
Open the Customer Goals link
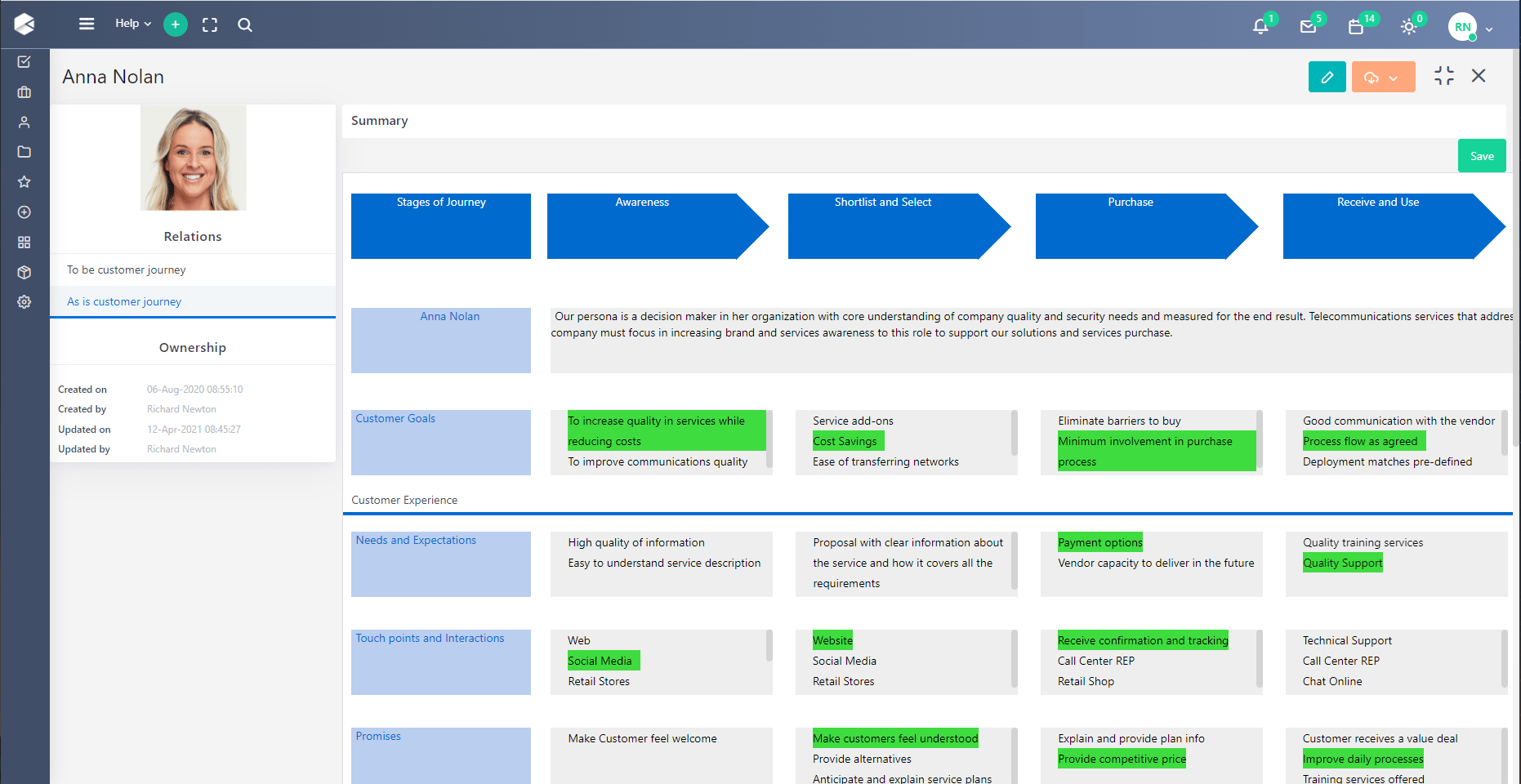coord(395,418)
